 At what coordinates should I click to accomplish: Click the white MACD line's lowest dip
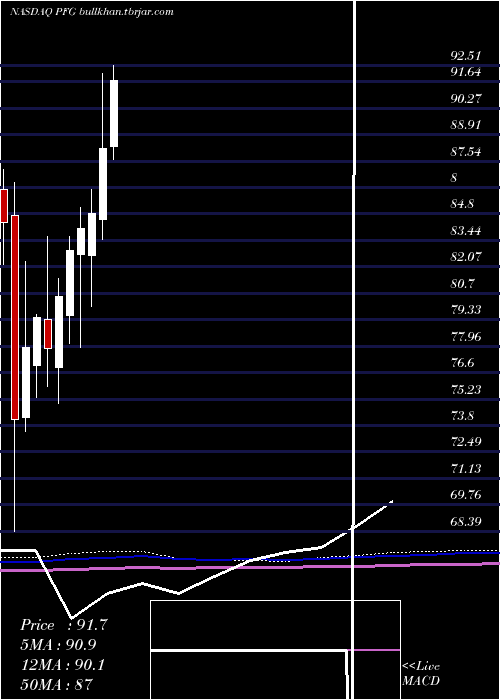coord(72,617)
